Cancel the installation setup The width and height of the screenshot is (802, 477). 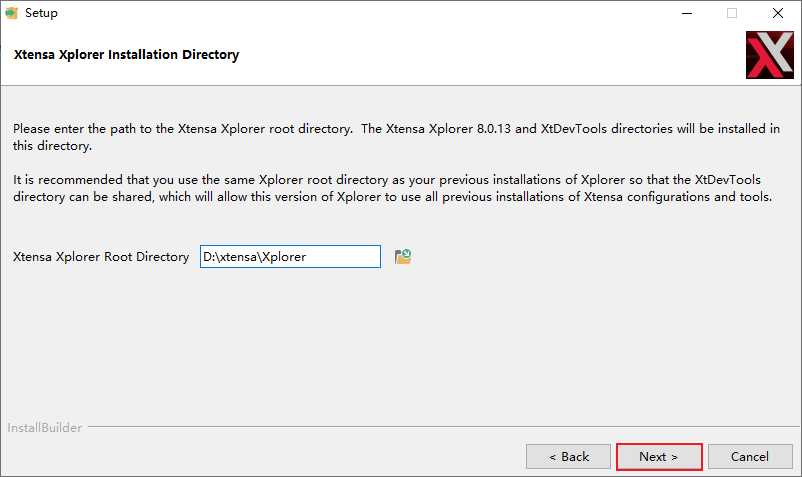[750, 457]
